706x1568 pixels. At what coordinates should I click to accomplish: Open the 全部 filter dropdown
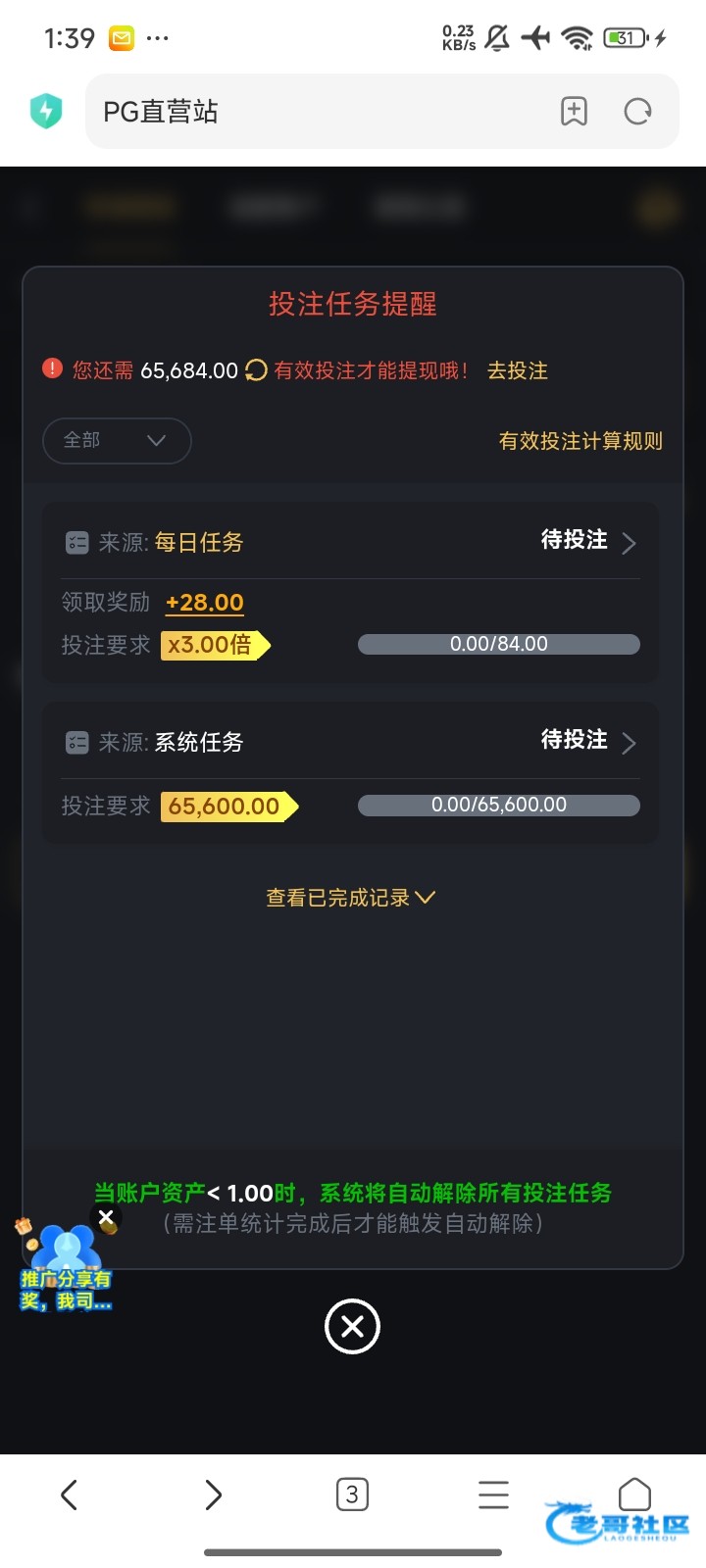coord(116,440)
